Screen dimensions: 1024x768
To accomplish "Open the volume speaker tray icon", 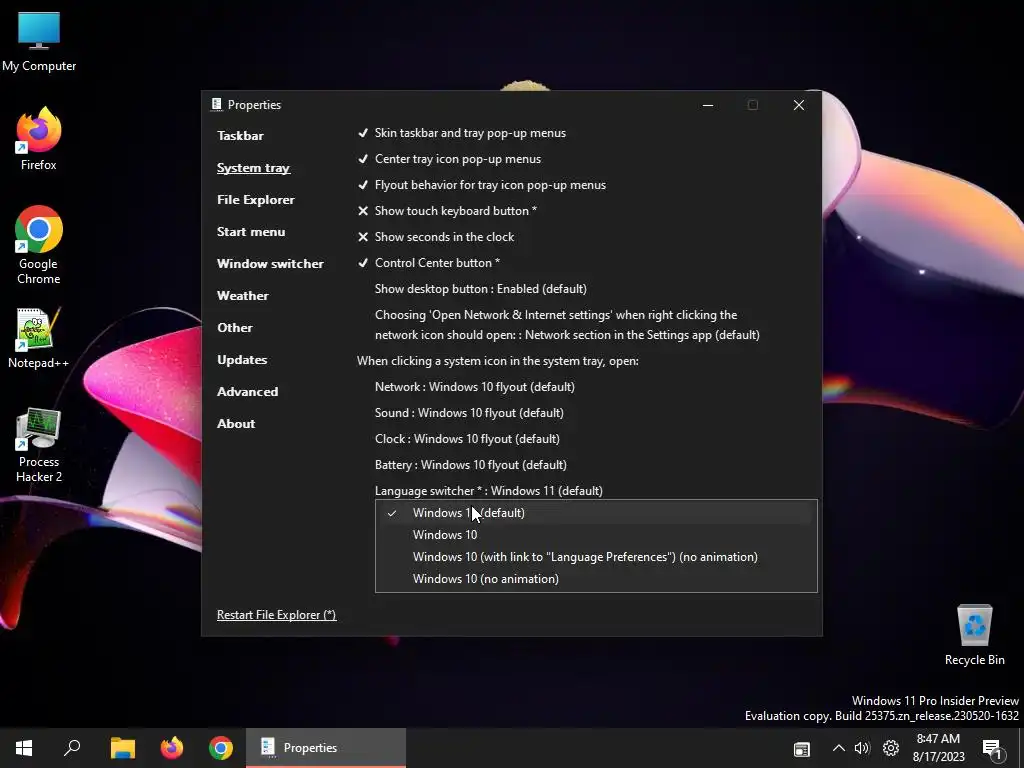I will coord(862,748).
